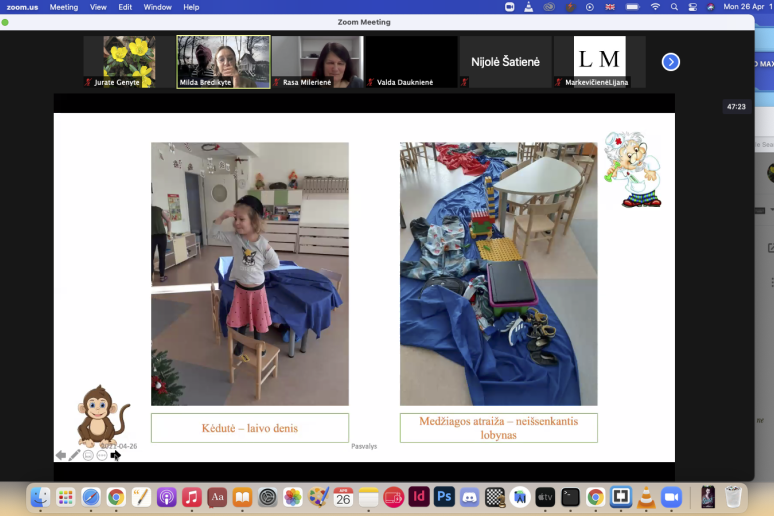Open System Preferences from the dock
The height and width of the screenshot is (516, 774).
point(268,497)
